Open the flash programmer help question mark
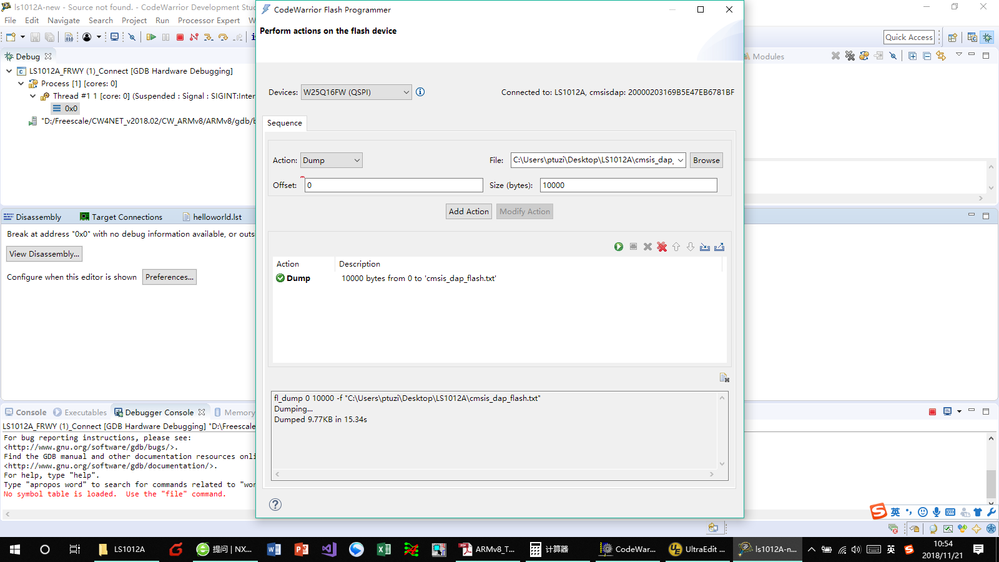This screenshot has height=562, width=999. [275, 505]
